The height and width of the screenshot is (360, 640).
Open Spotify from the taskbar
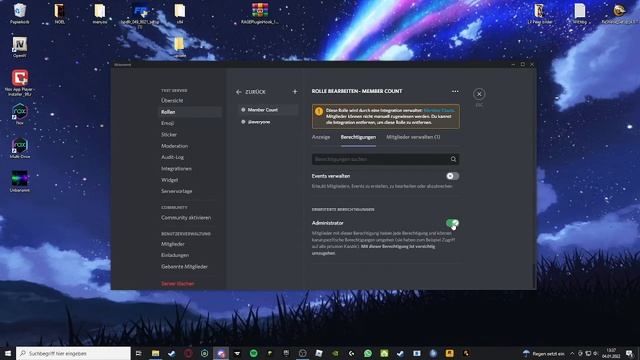click(x=253, y=353)
